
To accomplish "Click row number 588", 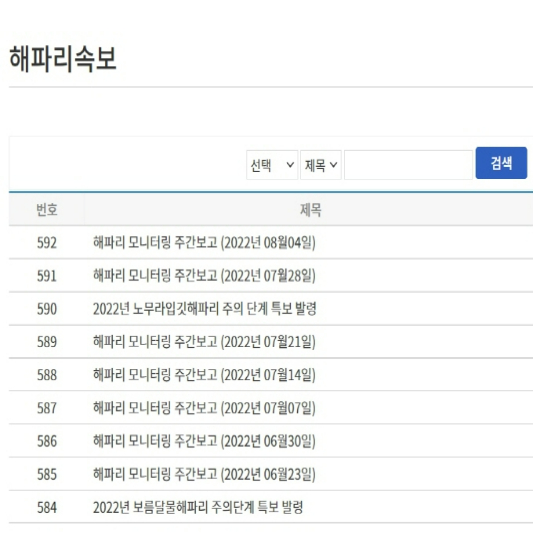I will [x=47, y=375].
